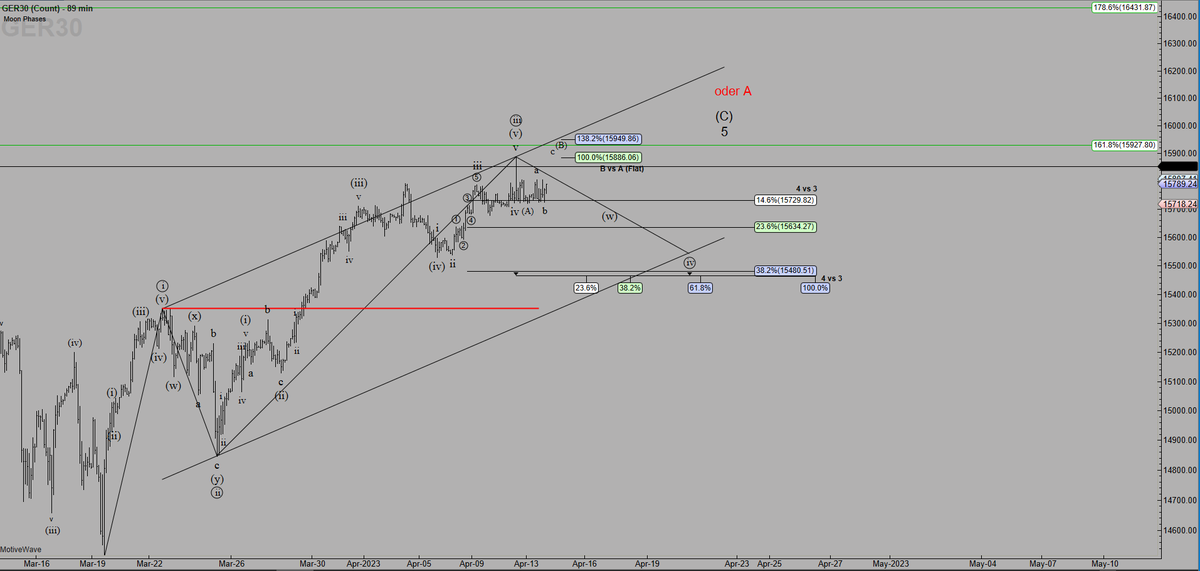Click the May-10 date on the time axis
Viewport: 1200px width, 571px height.
click(x=1105, y=564)
